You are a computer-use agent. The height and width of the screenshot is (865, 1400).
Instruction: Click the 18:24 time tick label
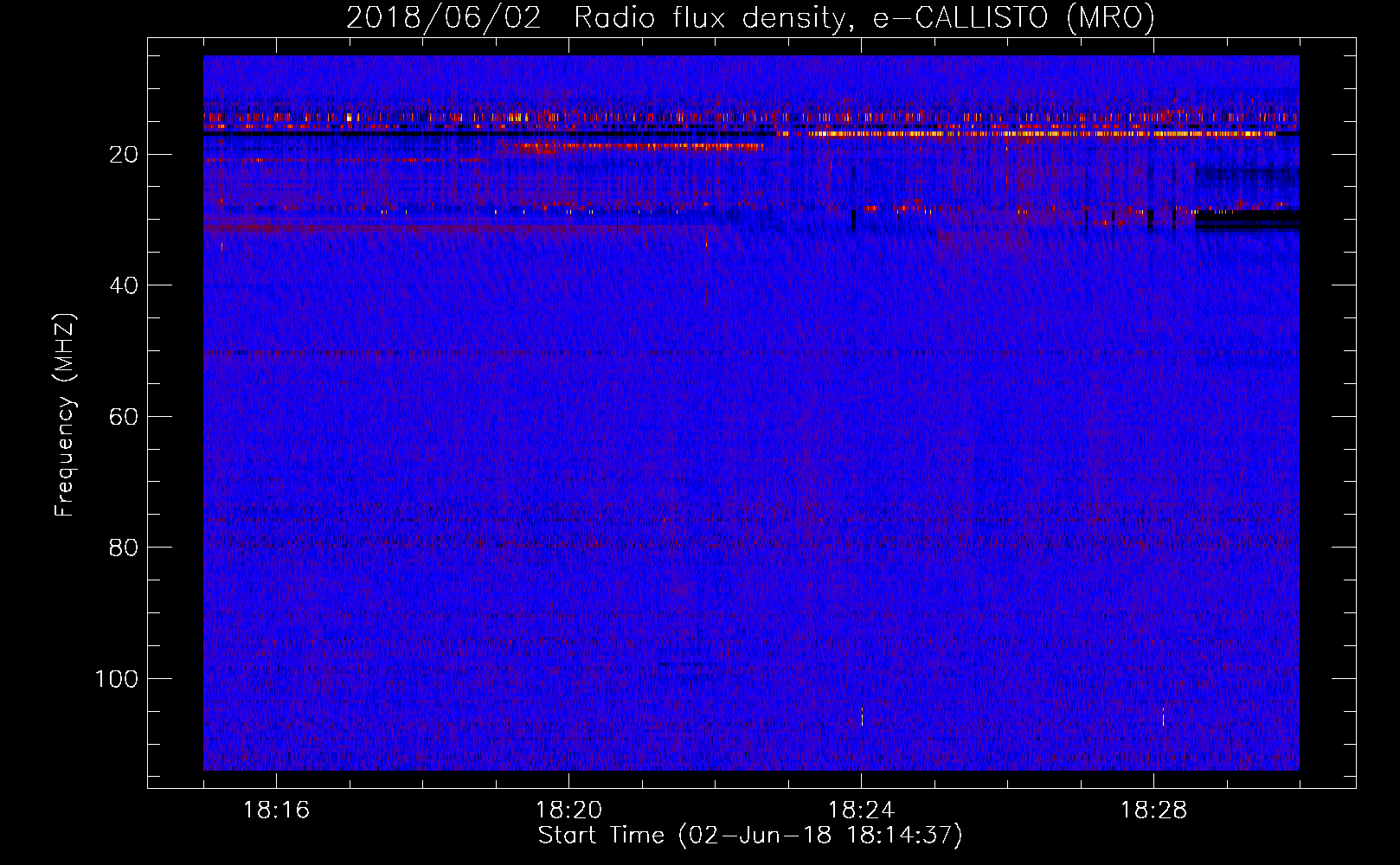pos(861,811)
